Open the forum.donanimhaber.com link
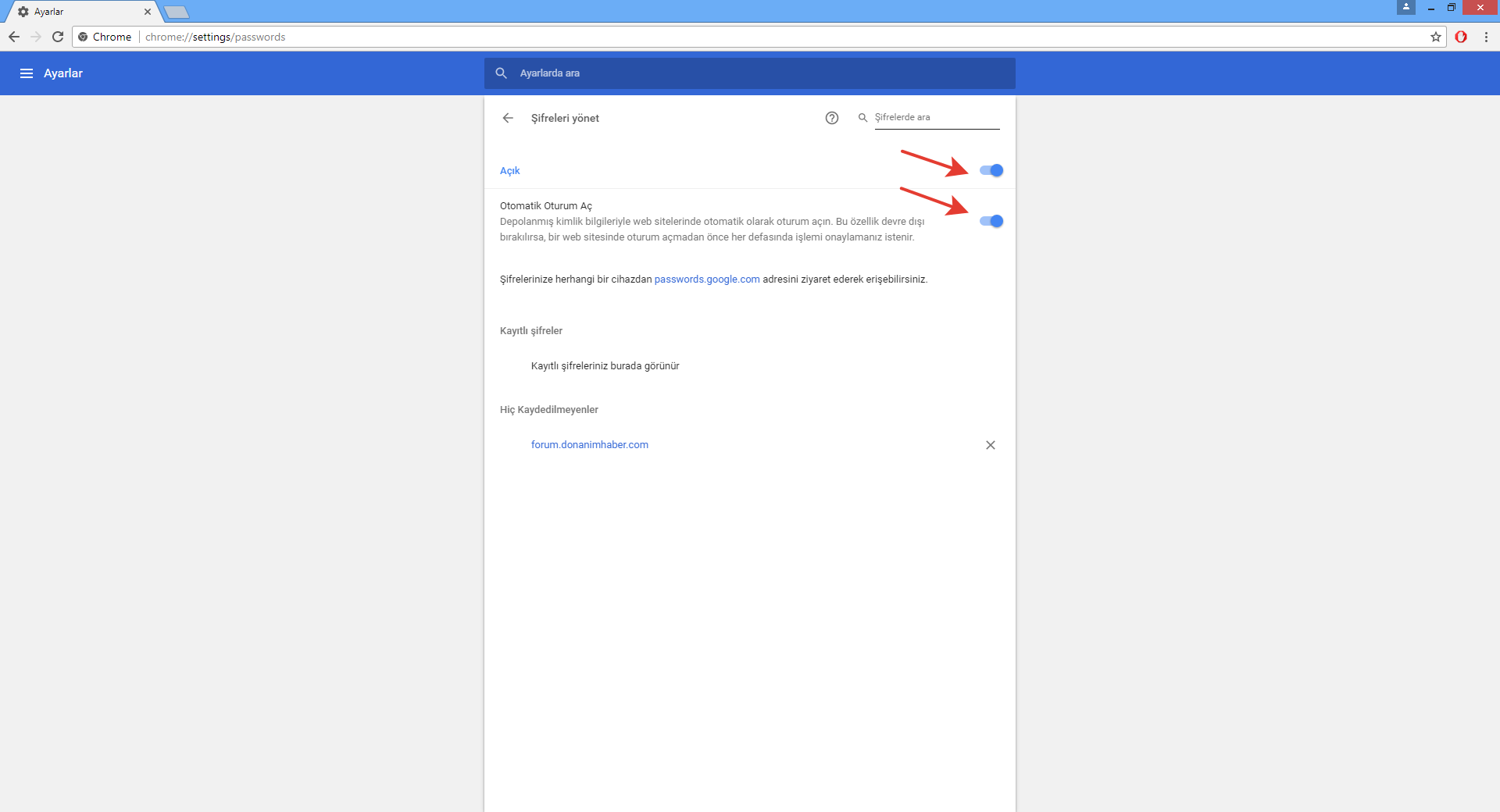1500x812 pixels. 589,445
